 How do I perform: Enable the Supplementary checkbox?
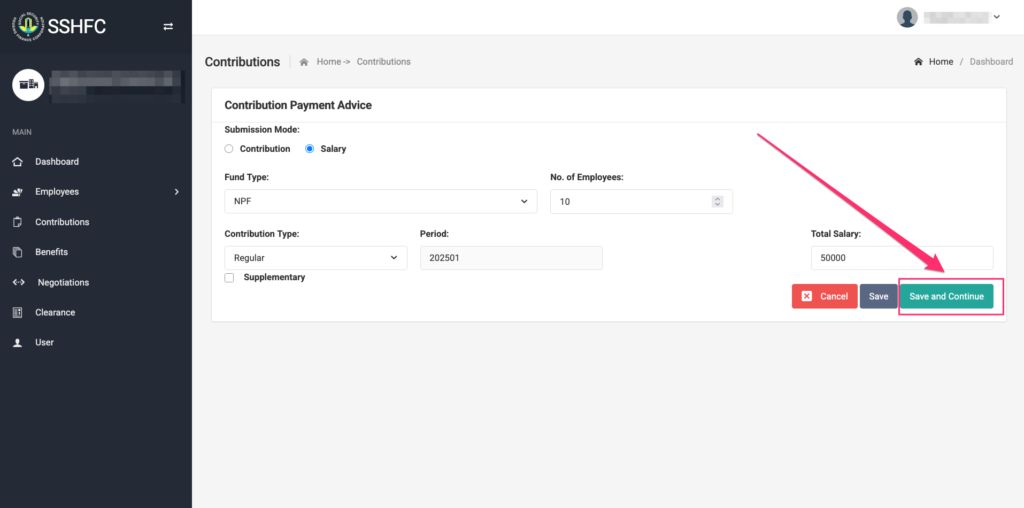pos(229,278)
